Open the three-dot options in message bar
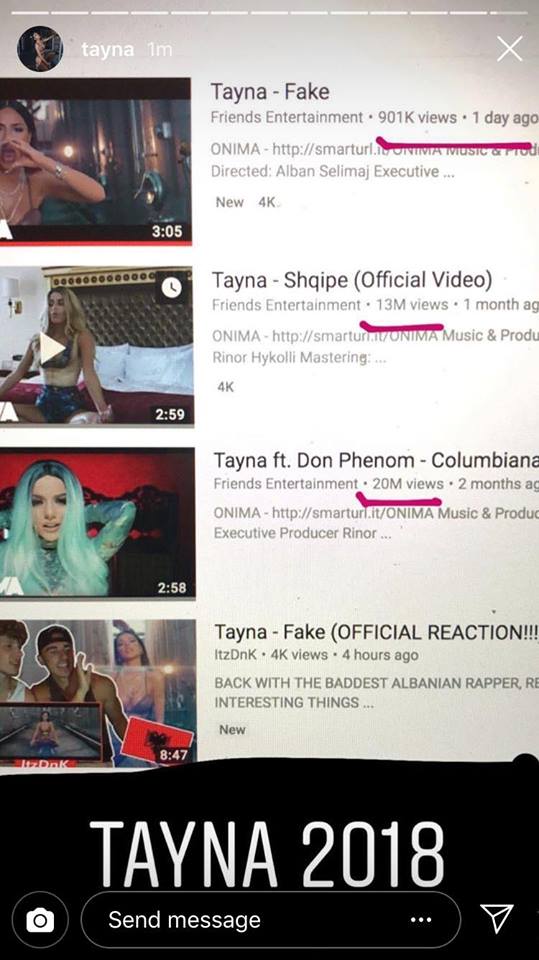 point(421,920)
